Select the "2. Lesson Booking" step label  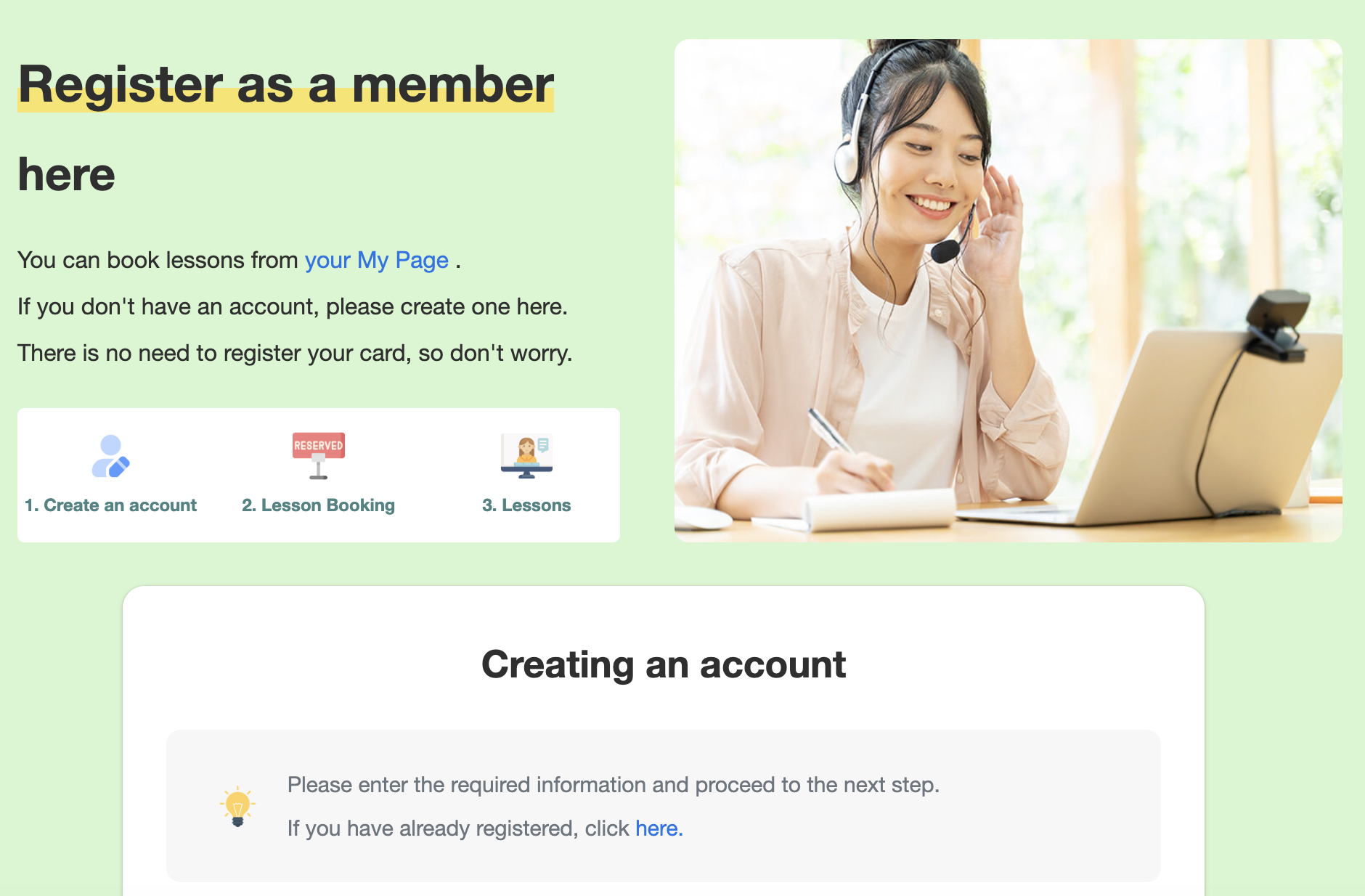pos(318,505)
